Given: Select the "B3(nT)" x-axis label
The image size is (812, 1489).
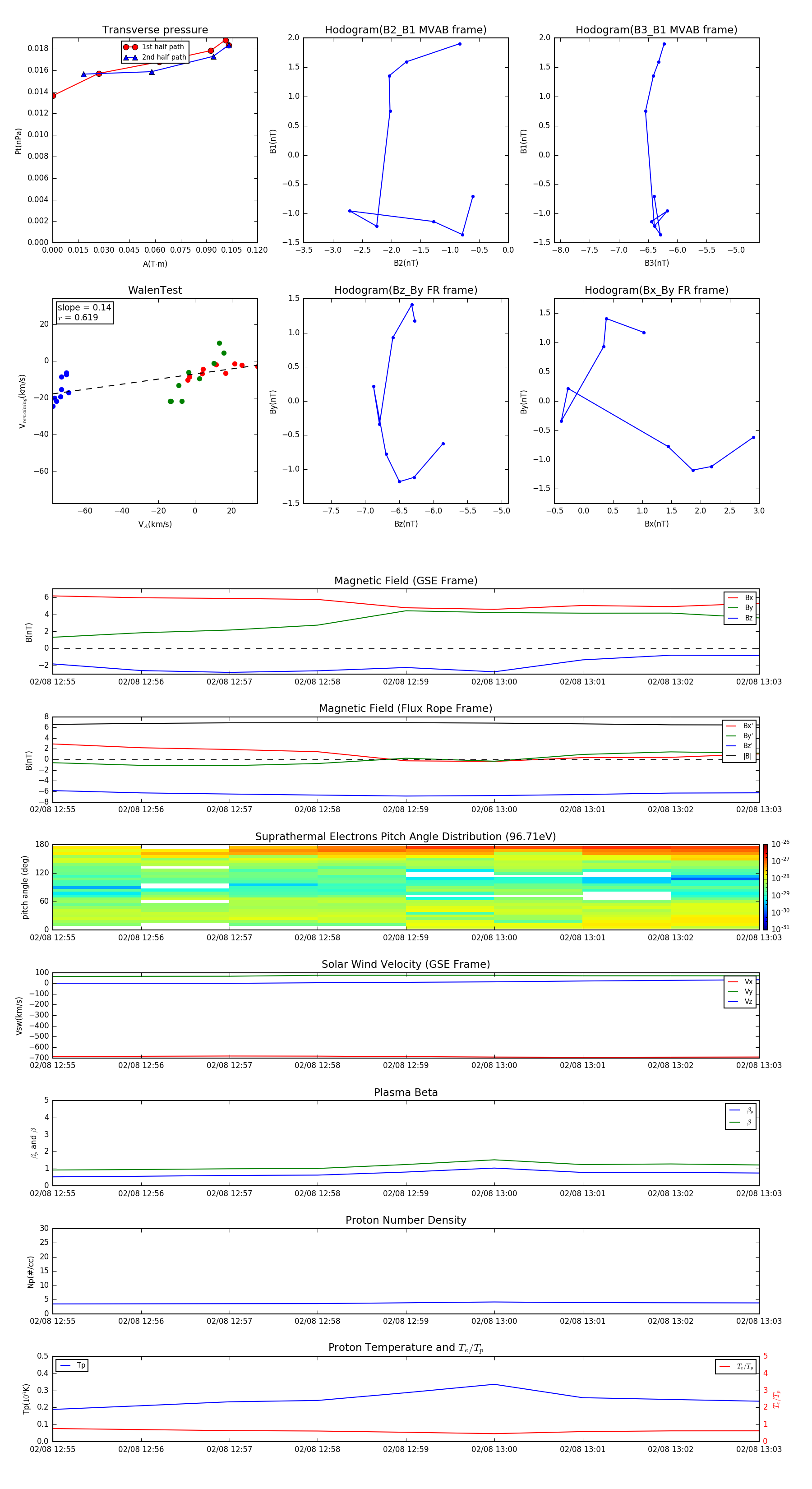Looking at the screenshot, I should [656, 263].
